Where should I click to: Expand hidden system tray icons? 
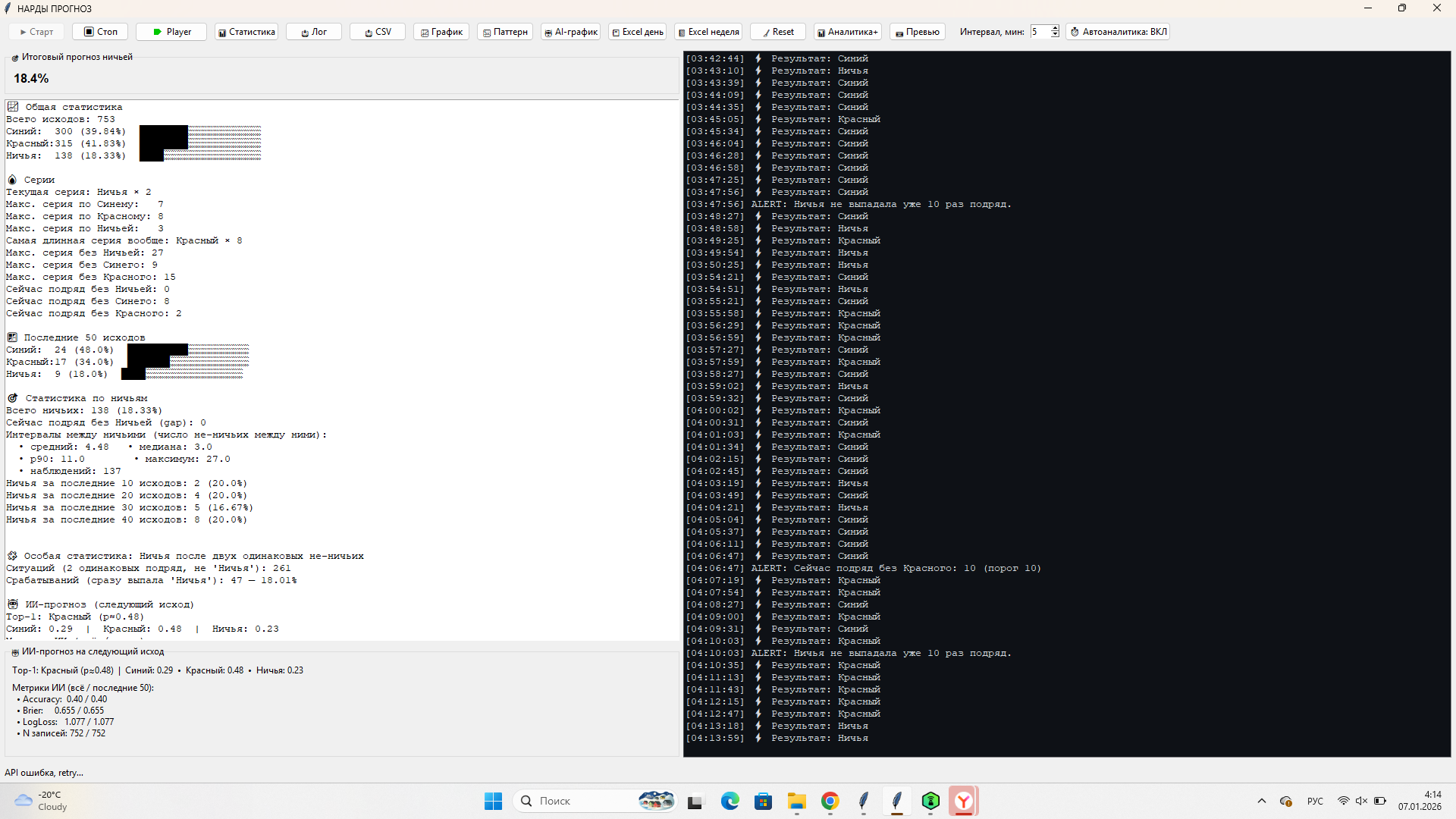1262,801
